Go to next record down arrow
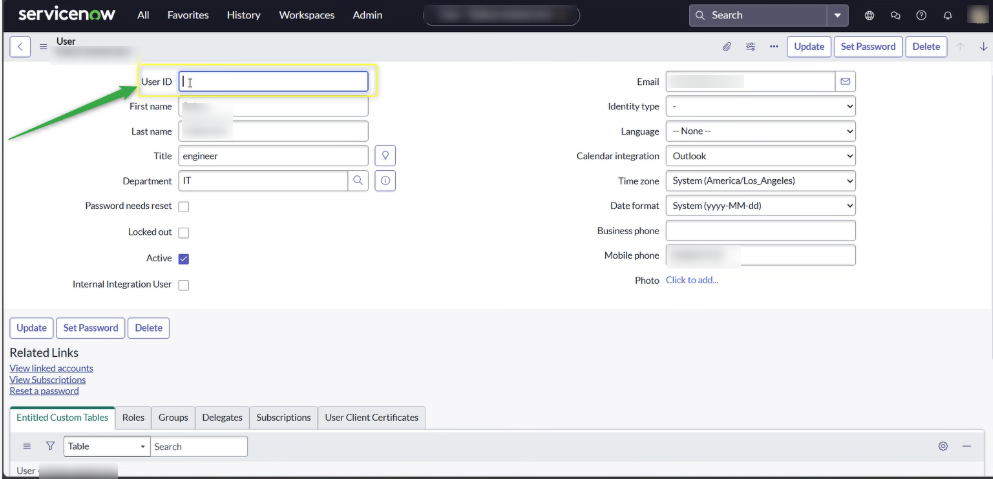The width and height of the screenshot is (993, 479). pyautogui.click(x=983, y=46)
